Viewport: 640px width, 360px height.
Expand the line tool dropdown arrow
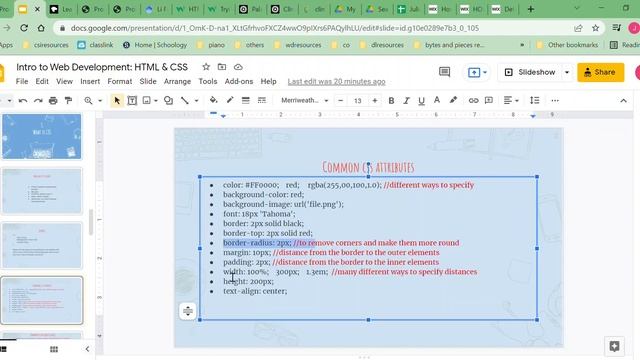pyautogui.click(x=196, y=100)
